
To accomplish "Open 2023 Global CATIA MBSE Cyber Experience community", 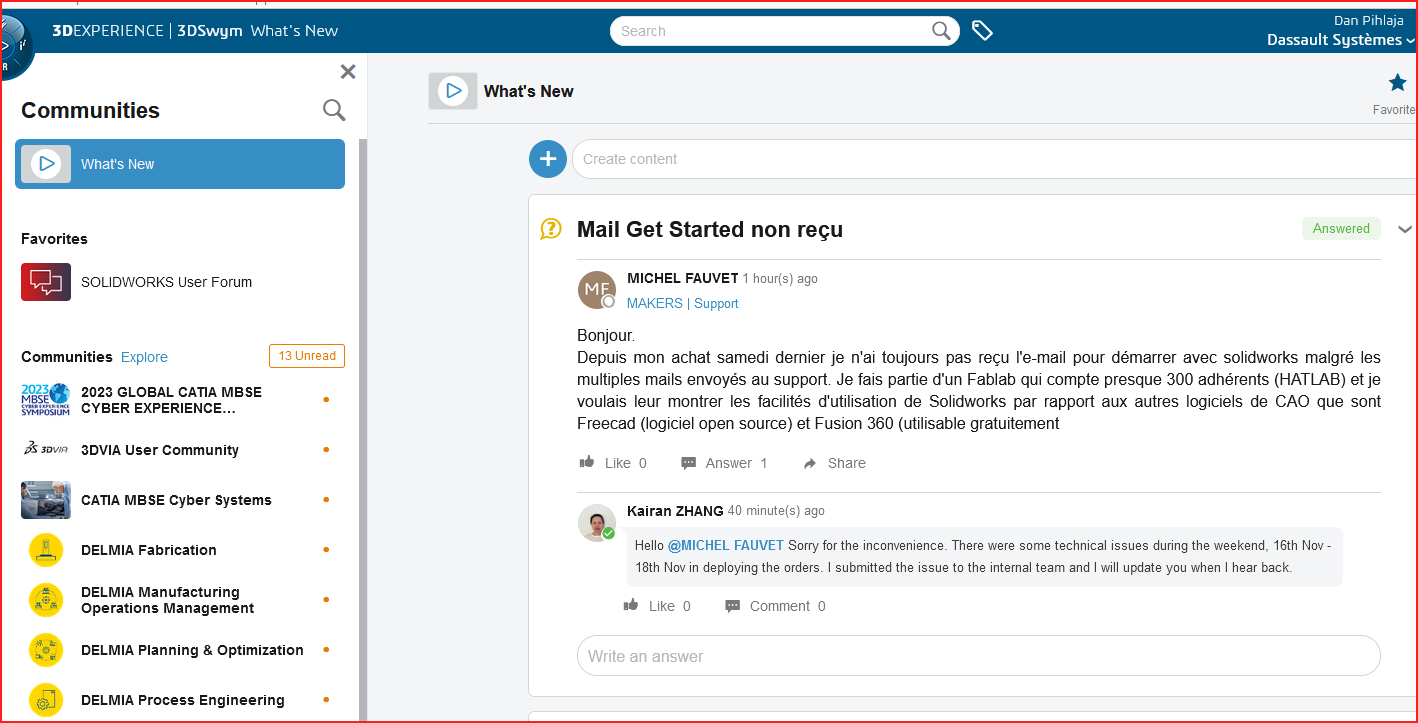I will [171, 400].
